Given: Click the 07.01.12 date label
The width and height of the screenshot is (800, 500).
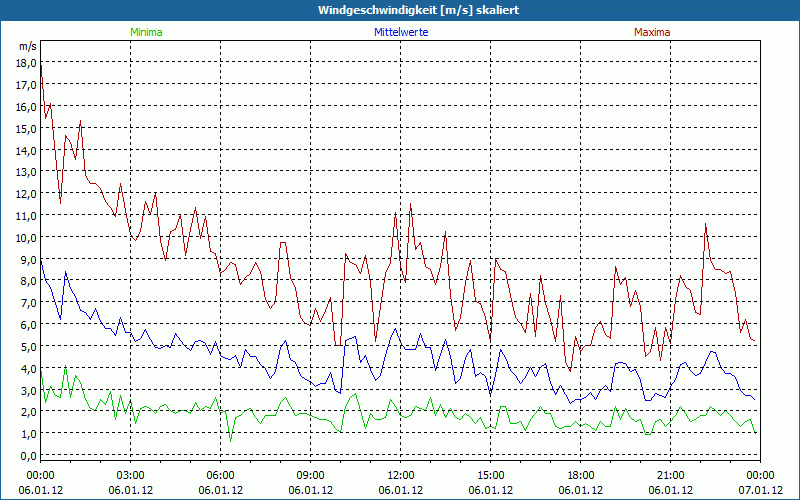Looking at the screenshot, I should tap(761, 490).
